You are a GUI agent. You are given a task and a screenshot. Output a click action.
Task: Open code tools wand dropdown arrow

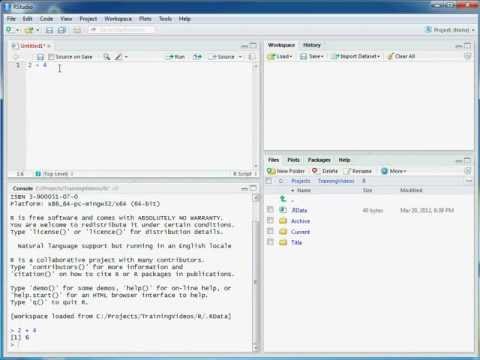tap(126, 57)
